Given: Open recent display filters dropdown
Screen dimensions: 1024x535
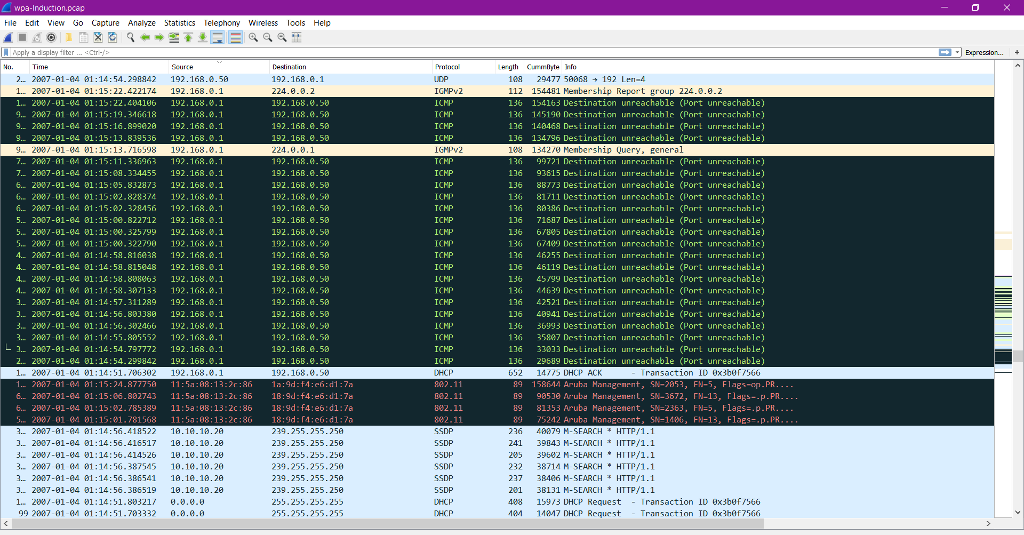Looking at the screenshot, I should [957, 52].
